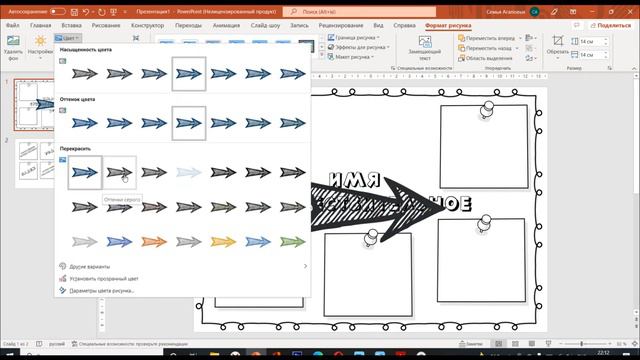Expand Другие варианты submenu
The image size is (640, 360).
point(182,267)
